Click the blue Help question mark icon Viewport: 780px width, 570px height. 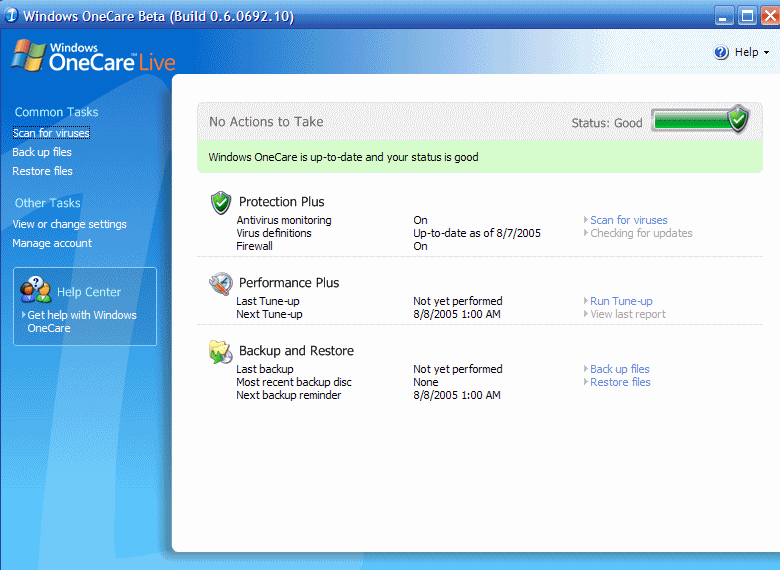point(721,52)
